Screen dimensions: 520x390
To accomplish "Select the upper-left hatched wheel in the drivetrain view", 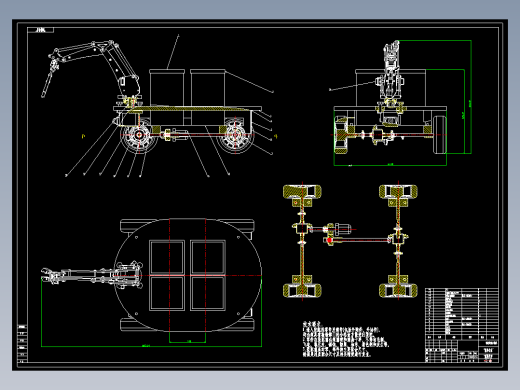I will pos(302,191).
